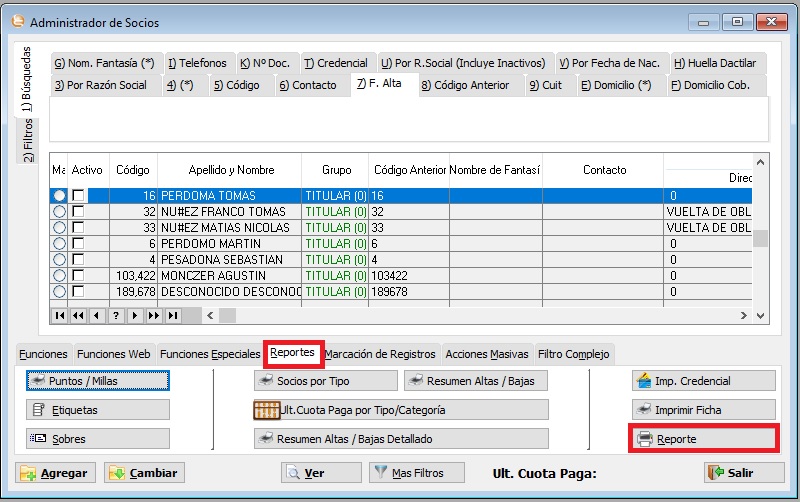The image size is (800, 502).
Task: Skip back a page of records
Action: coord(78,315)
